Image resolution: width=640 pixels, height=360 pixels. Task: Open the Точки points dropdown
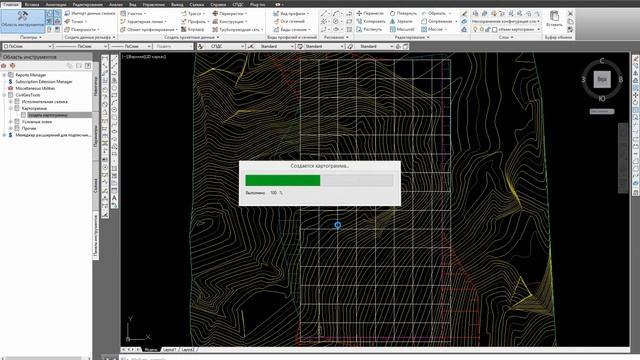pyautogui.click(x=76, y=21)
